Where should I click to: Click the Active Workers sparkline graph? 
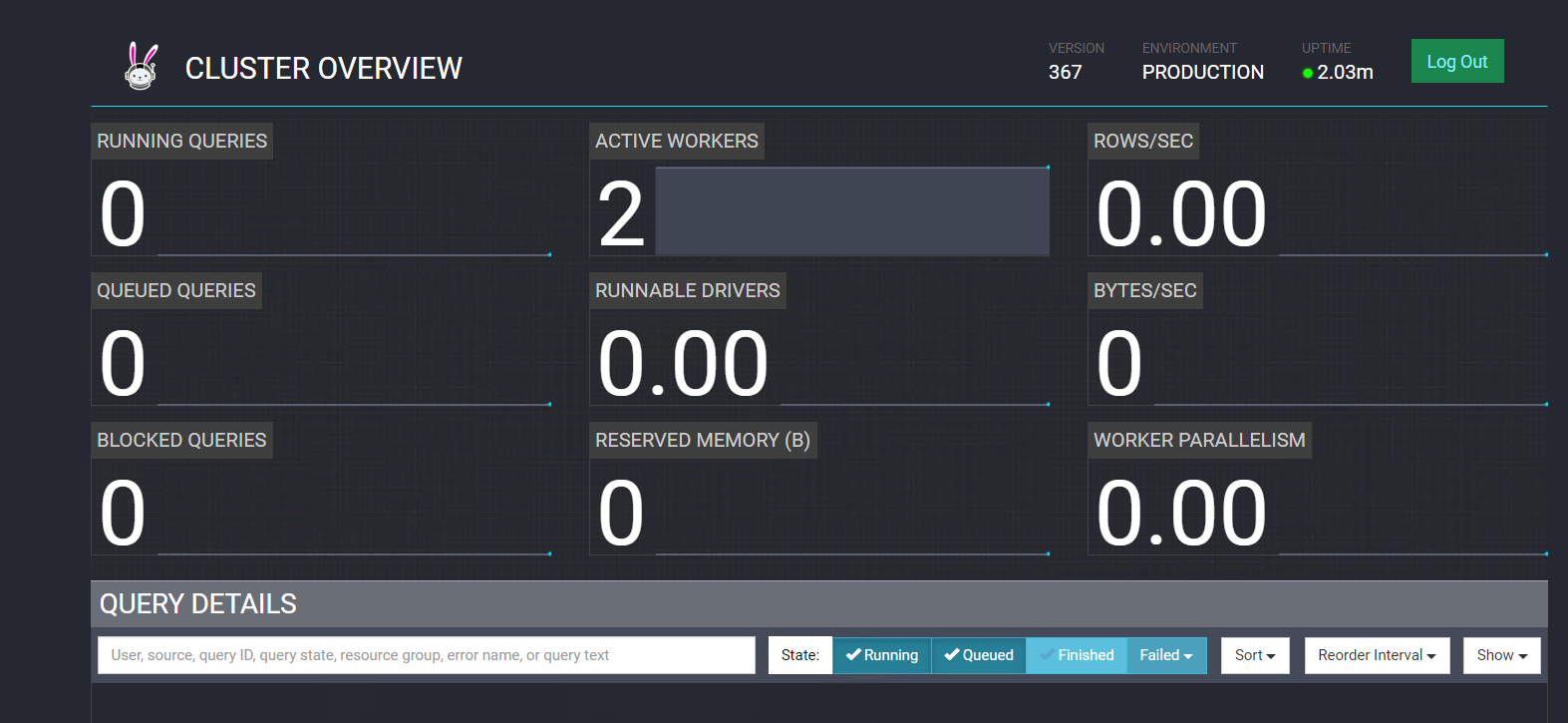[851, 211]
